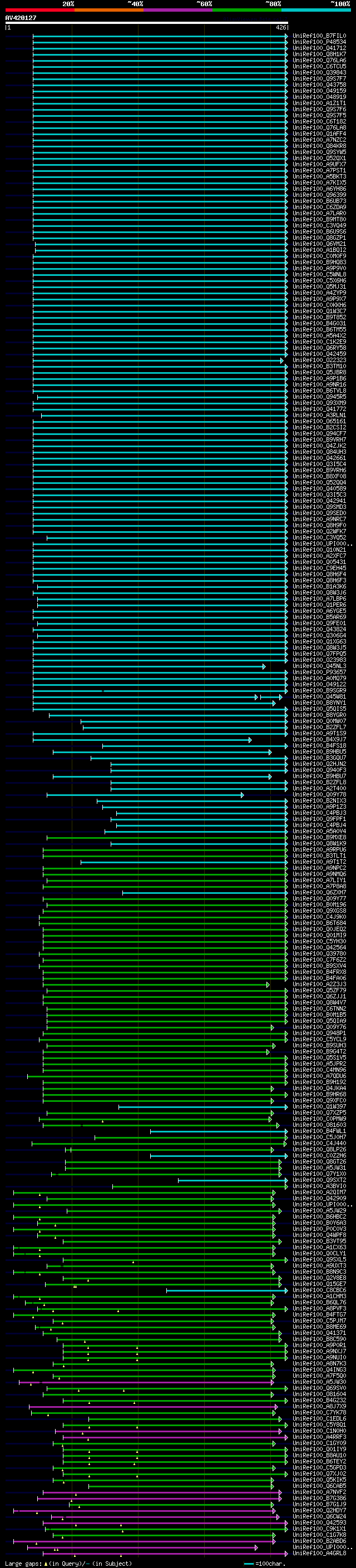Click the hit label UniRef100_B2ABD6
Image resolution: width=356 pixels, height=1568 pixels.
pyautogui.click(x=319, y=1541)
